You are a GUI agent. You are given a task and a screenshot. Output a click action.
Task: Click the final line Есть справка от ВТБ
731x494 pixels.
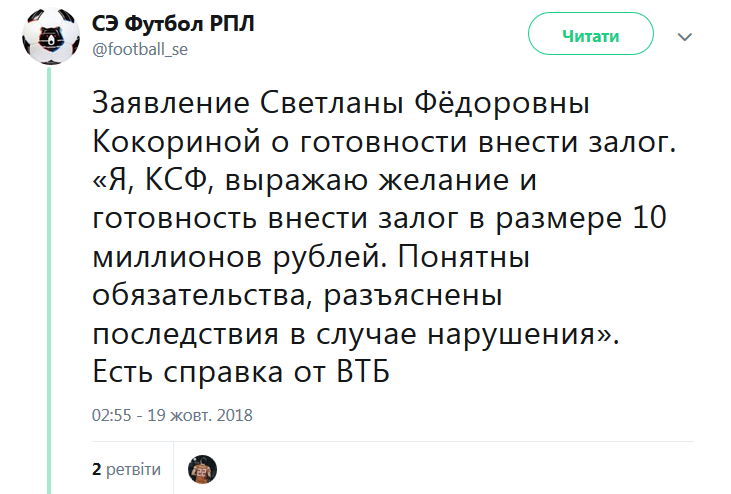click(x=239, y=371)
